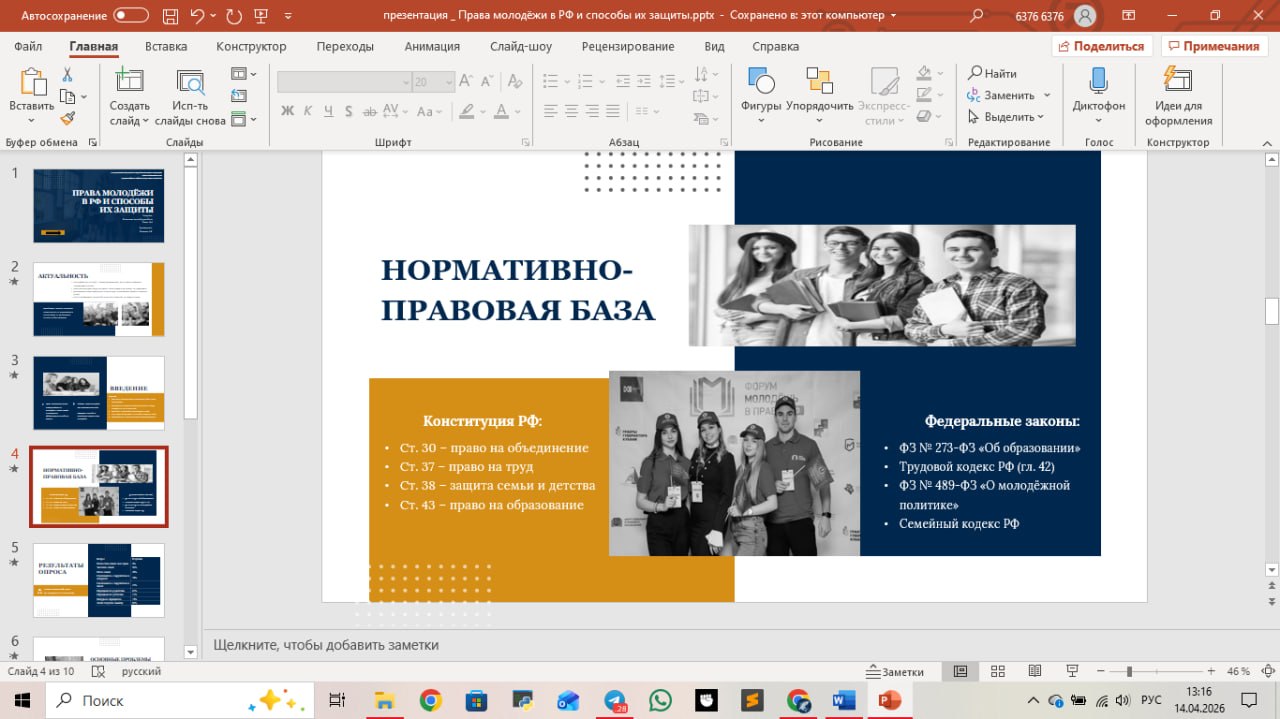
Task: Open the copy options dropdown arrow
Action: point(83,97)
